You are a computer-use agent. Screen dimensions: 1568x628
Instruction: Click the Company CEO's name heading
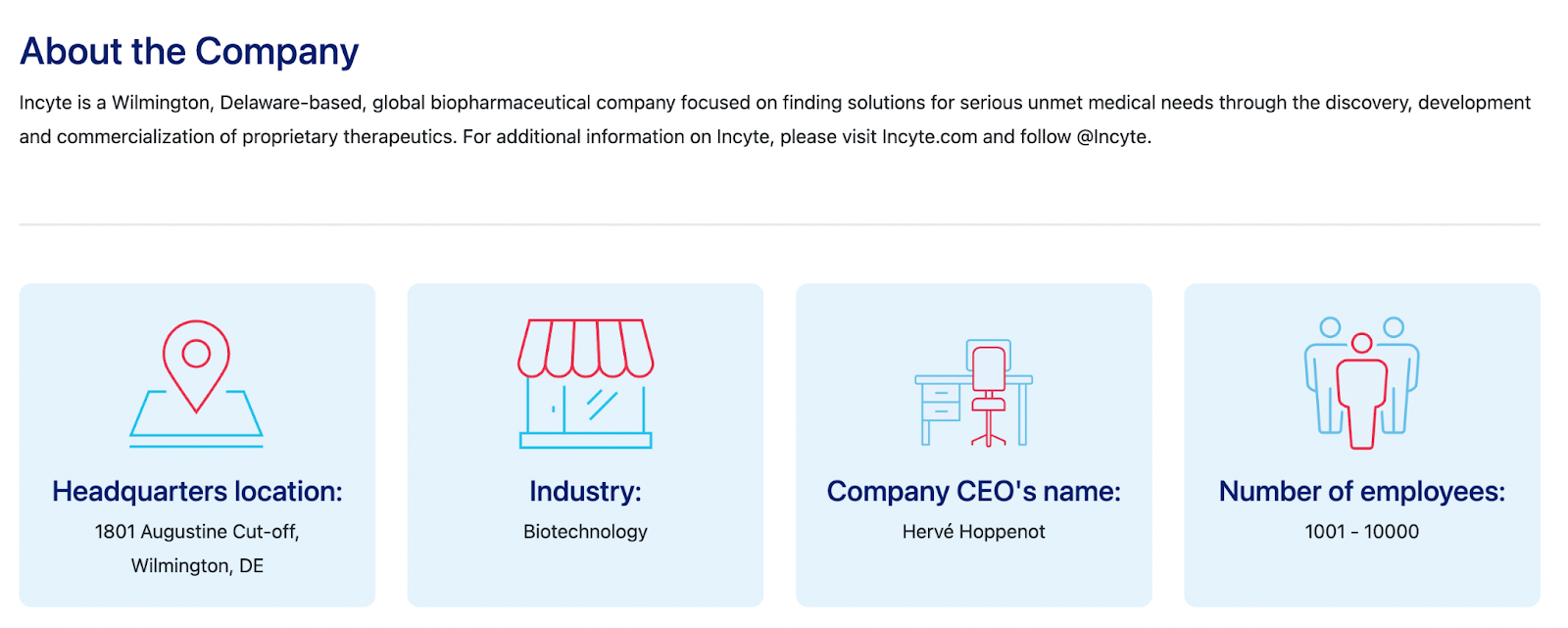[973, 491]
